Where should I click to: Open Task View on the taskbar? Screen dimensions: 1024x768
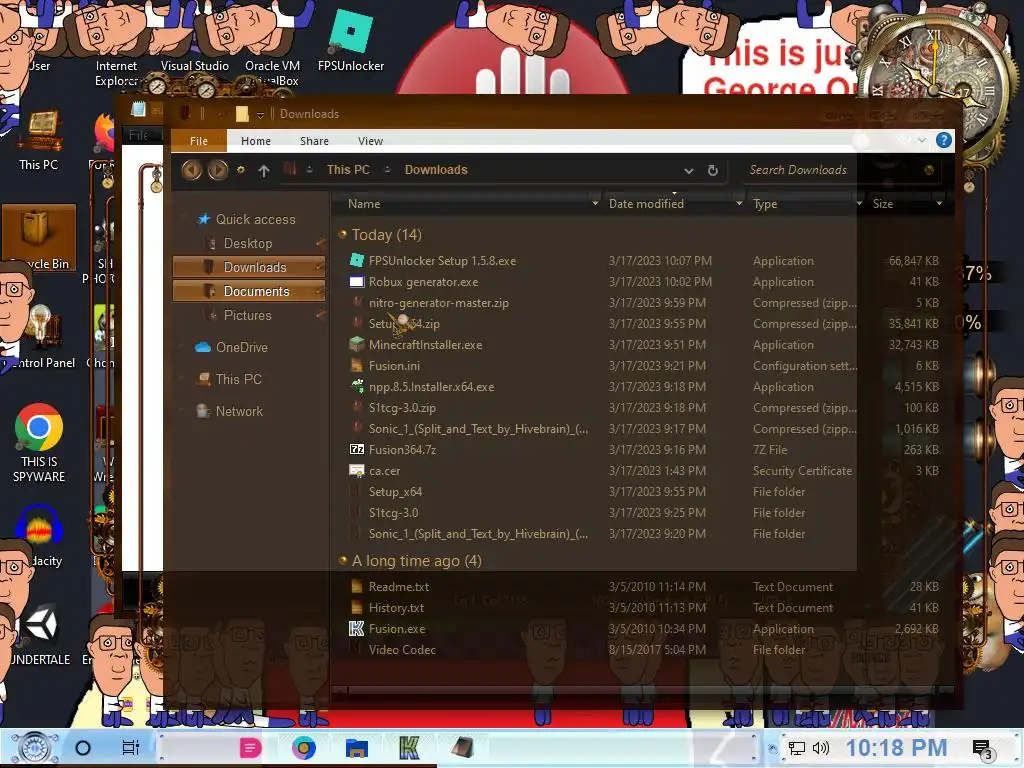click(131, 748)
